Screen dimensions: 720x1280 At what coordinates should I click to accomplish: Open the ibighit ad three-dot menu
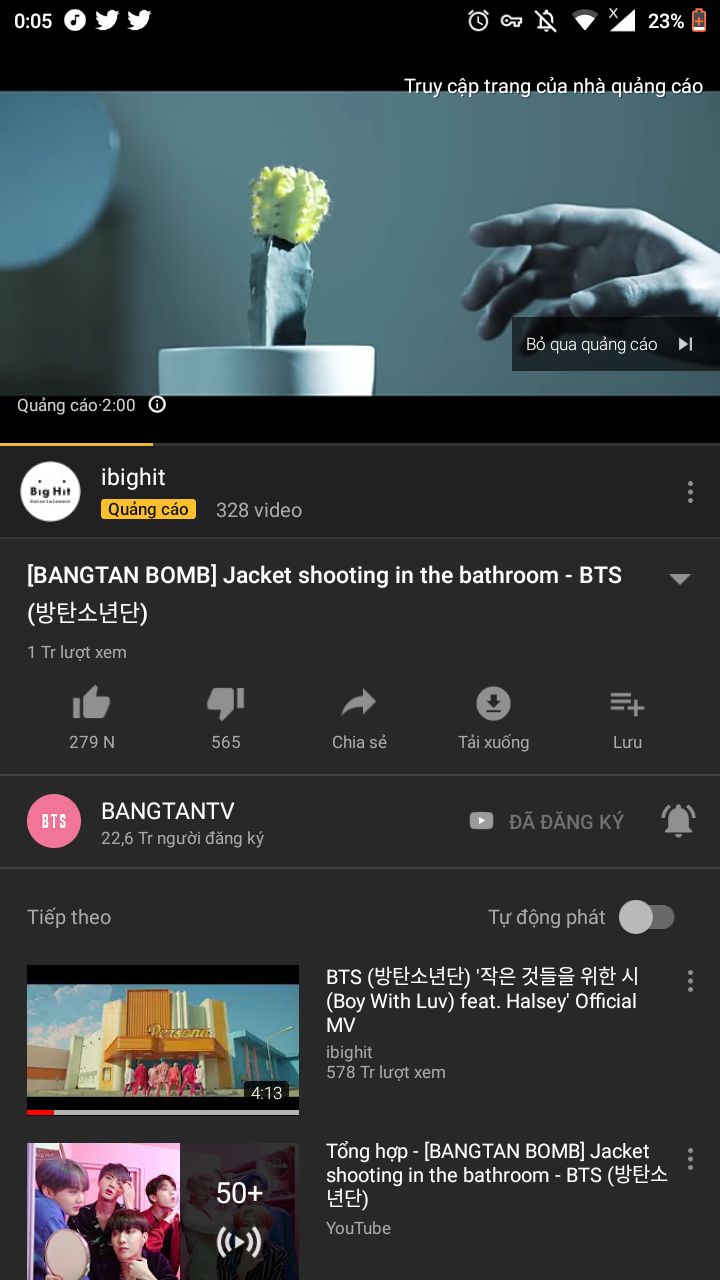point(690,492)
